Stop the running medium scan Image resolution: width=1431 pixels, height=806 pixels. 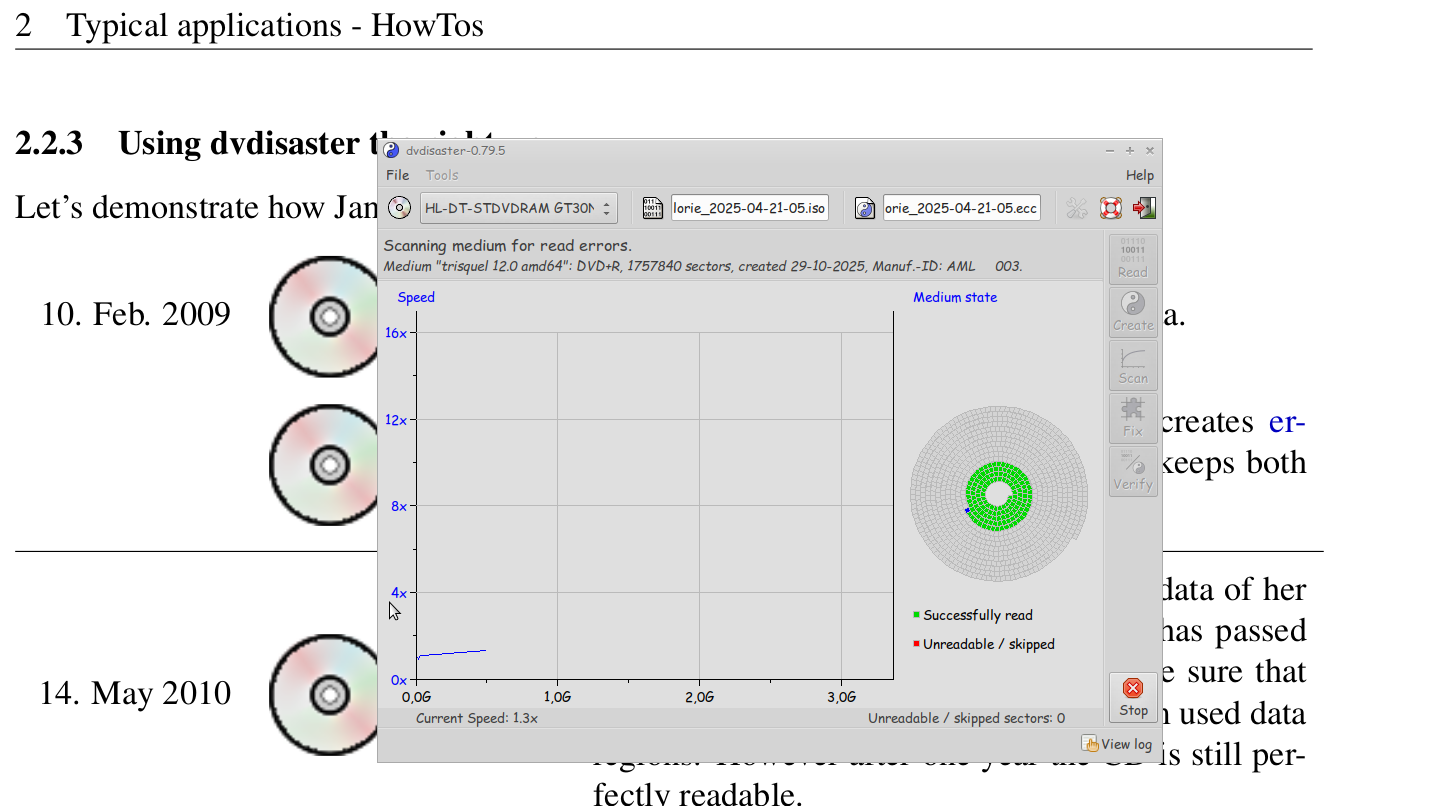[1133, 697]
